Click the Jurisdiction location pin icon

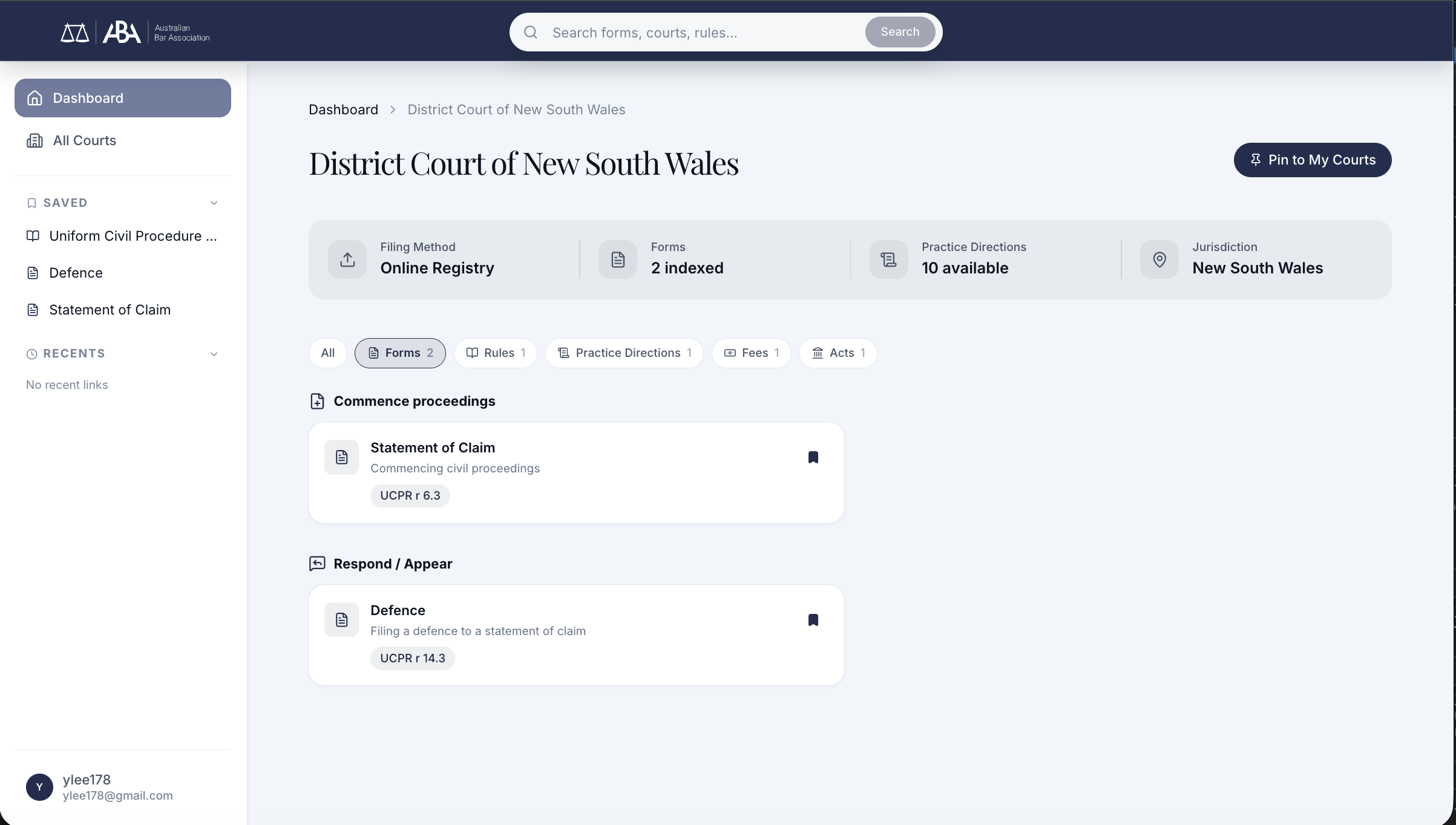click(1159, 259)
